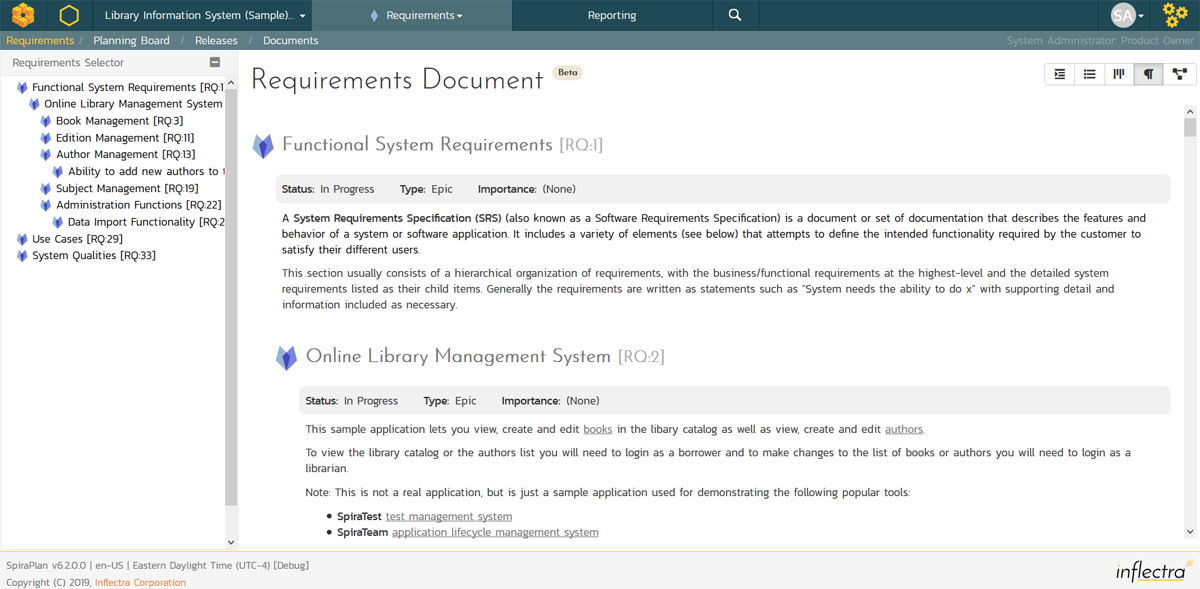Select Administration Functions [RQ:22] in tree

coord(138,205)
